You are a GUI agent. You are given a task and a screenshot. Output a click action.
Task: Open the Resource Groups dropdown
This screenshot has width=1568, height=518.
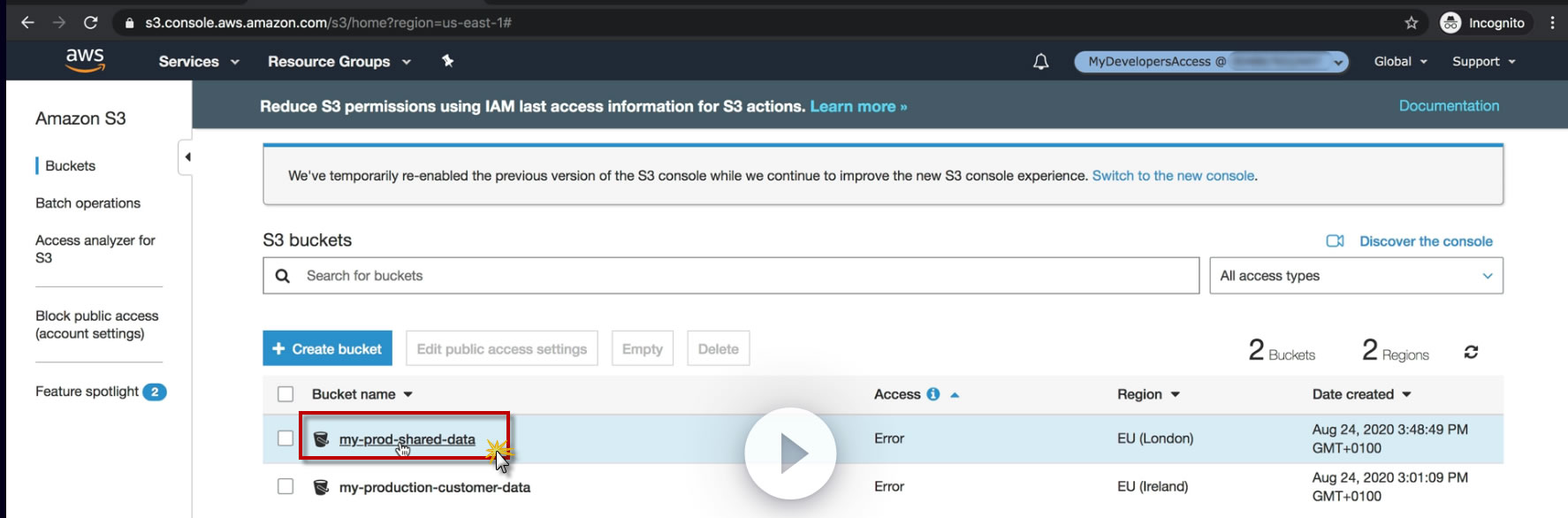339,62
